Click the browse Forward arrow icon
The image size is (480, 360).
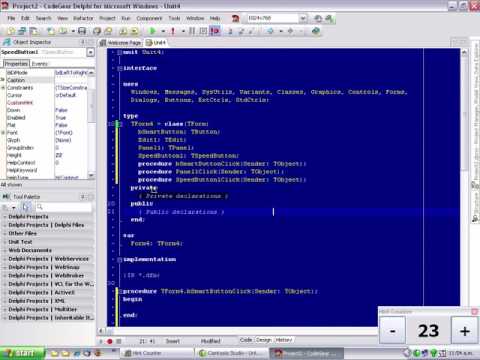pyautogui.click(x=290, y=31)
